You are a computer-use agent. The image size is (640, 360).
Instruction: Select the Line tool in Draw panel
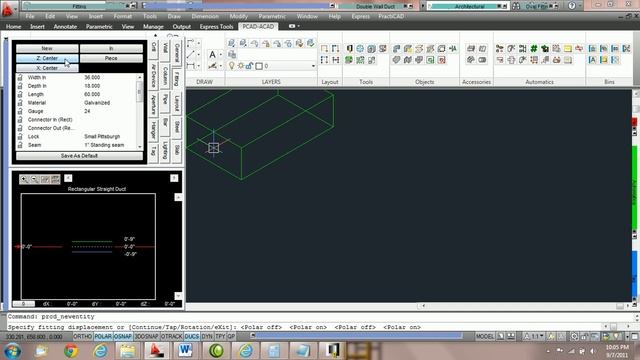pyautogui.click(x=191, y=54)
